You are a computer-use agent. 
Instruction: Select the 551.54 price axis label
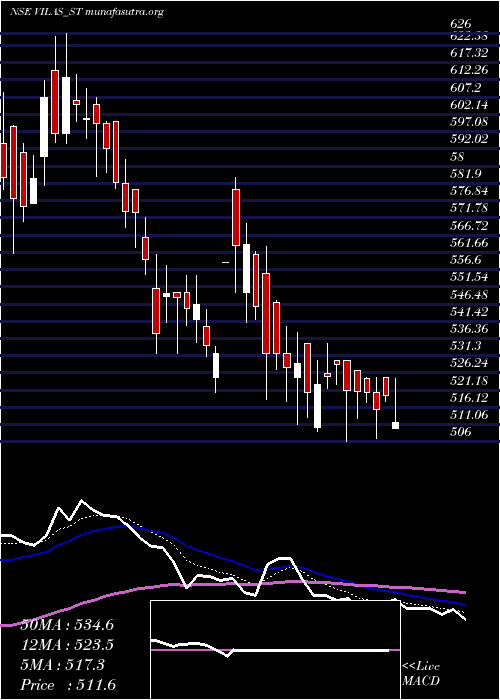coord(469,277)
